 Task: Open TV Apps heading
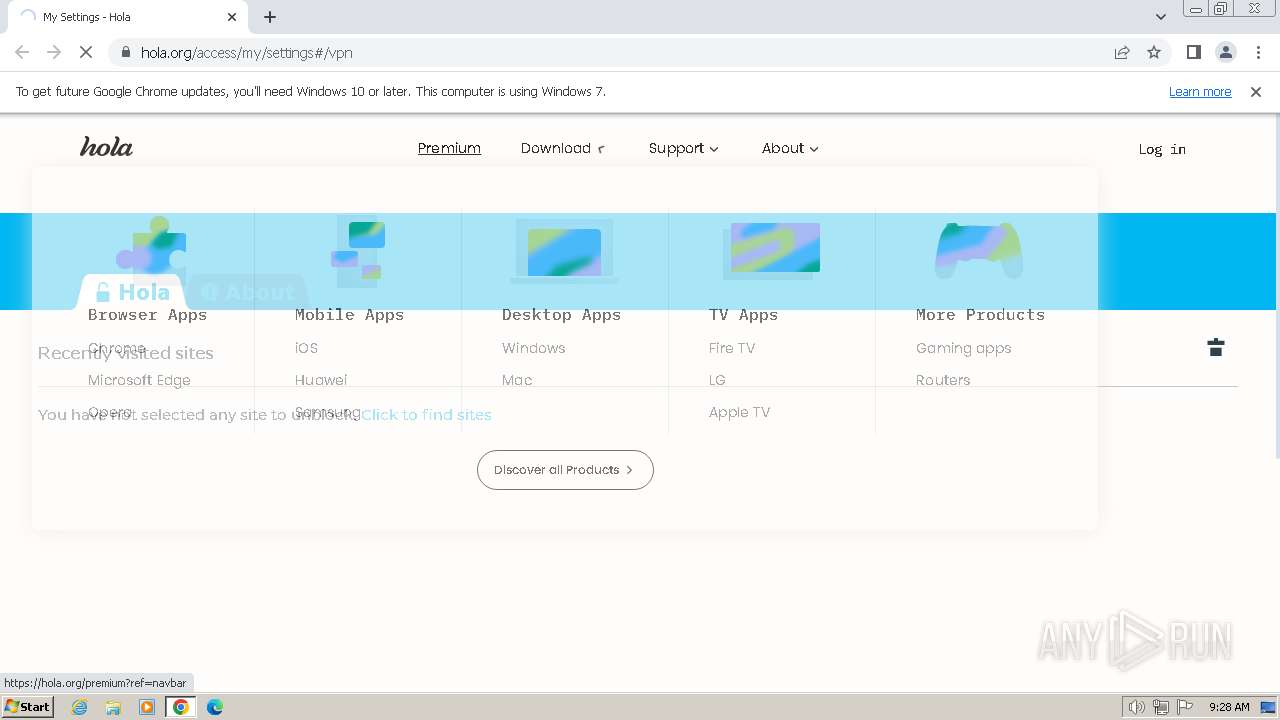743,315
